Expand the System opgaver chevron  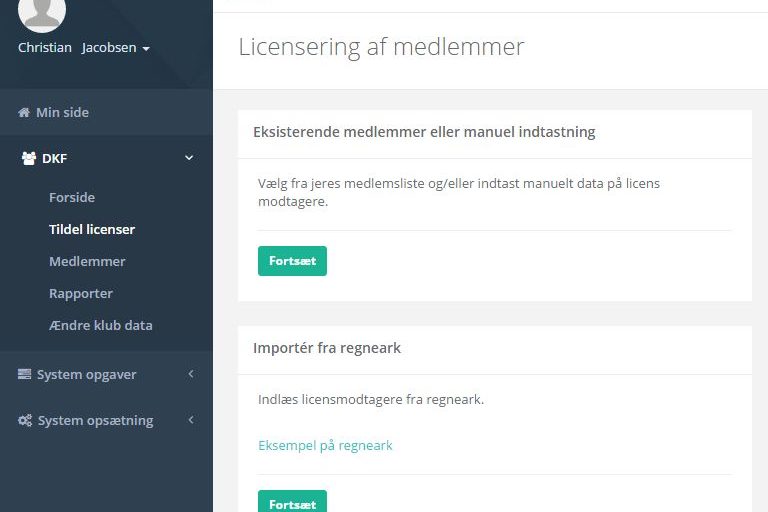[191, 374]
